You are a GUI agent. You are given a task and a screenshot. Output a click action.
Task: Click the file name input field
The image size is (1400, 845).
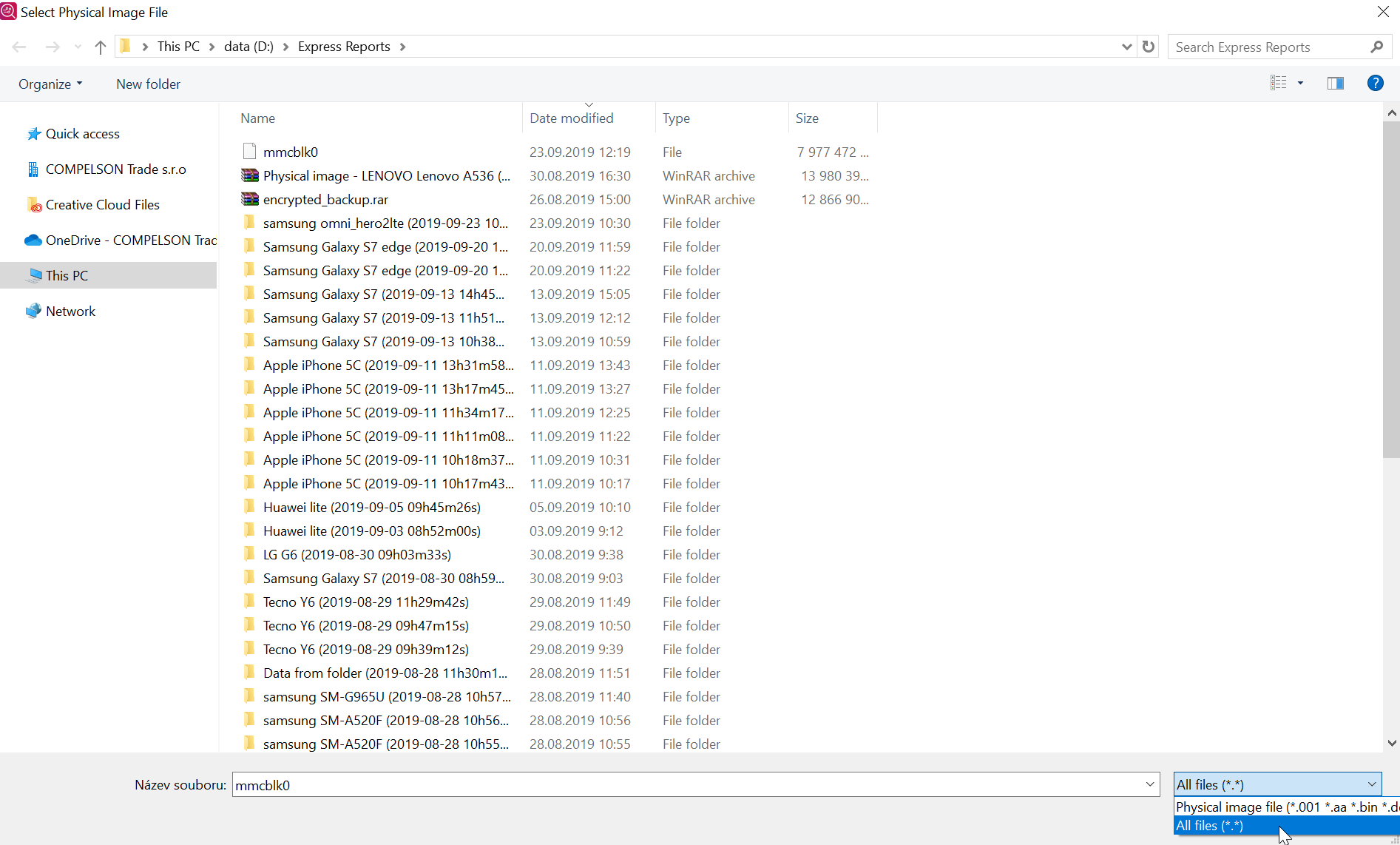point(688,785)
